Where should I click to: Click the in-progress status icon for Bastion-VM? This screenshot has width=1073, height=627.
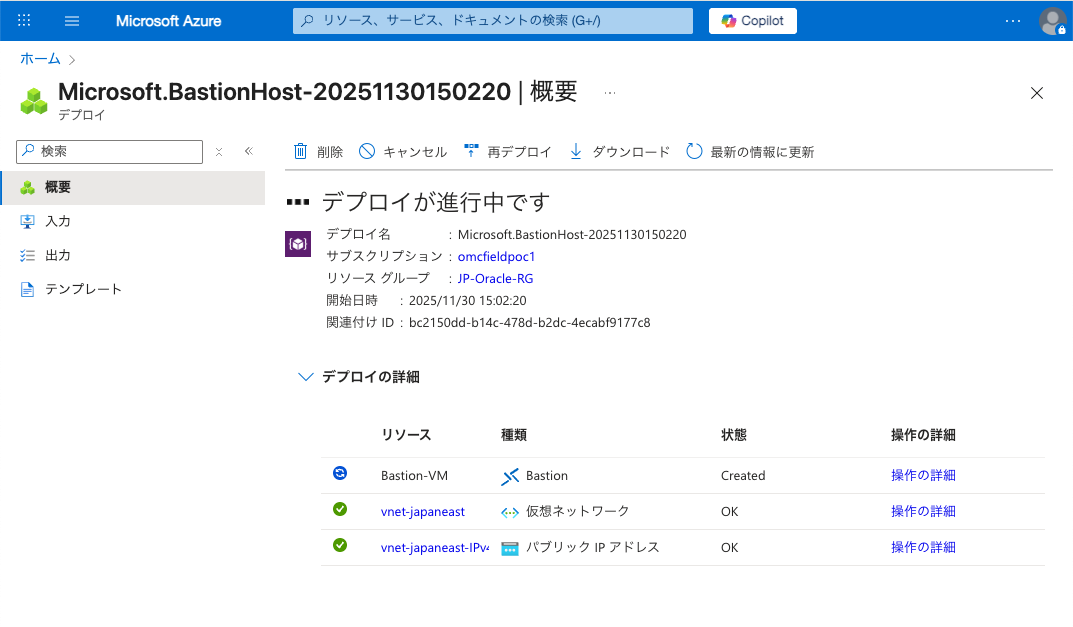(x=340, y=473)
